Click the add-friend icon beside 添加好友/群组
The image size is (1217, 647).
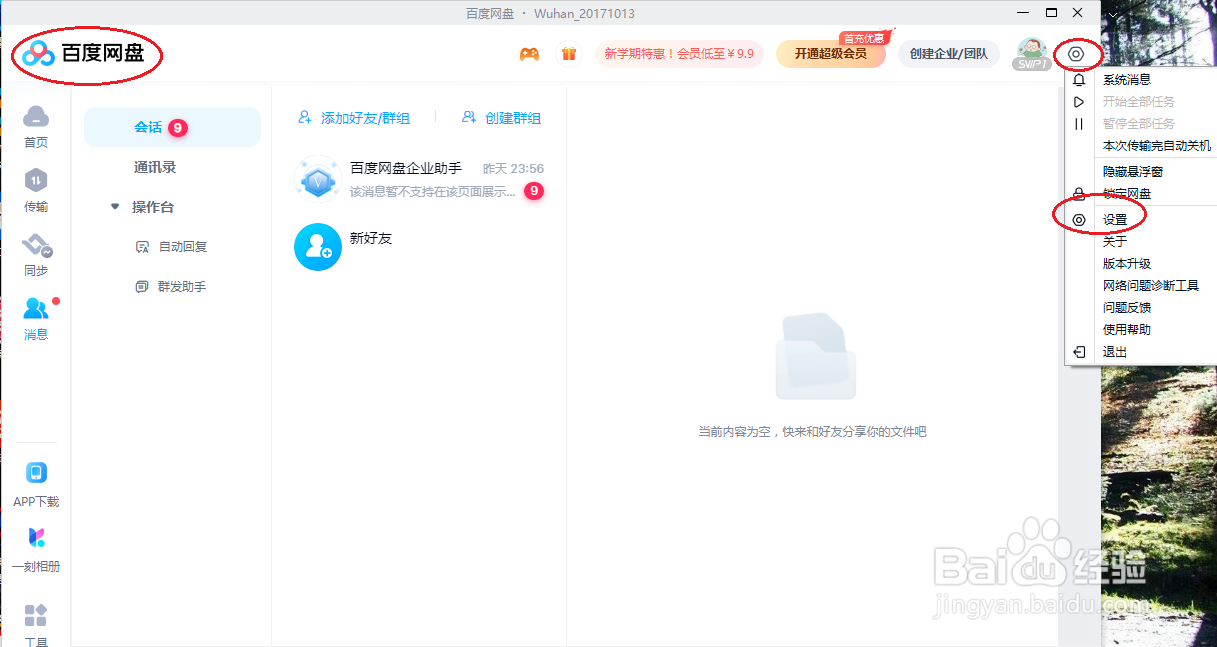[x=305, y=118]
